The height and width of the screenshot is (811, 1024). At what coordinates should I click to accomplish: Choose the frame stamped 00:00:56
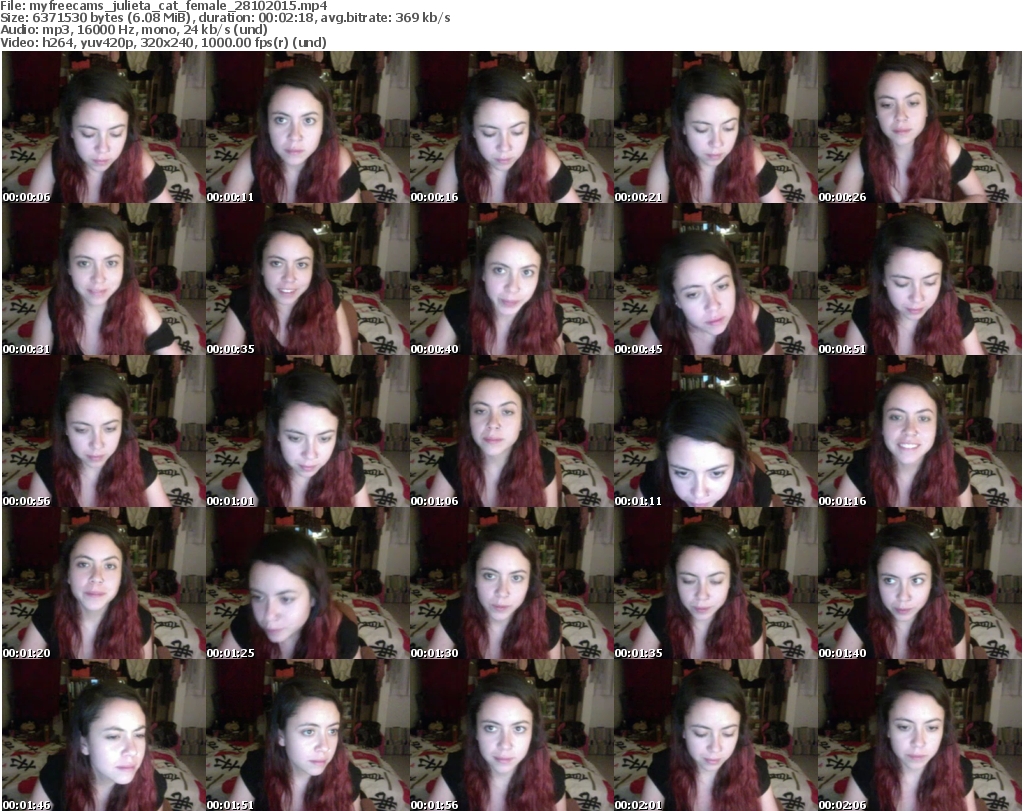click(104, 432)
